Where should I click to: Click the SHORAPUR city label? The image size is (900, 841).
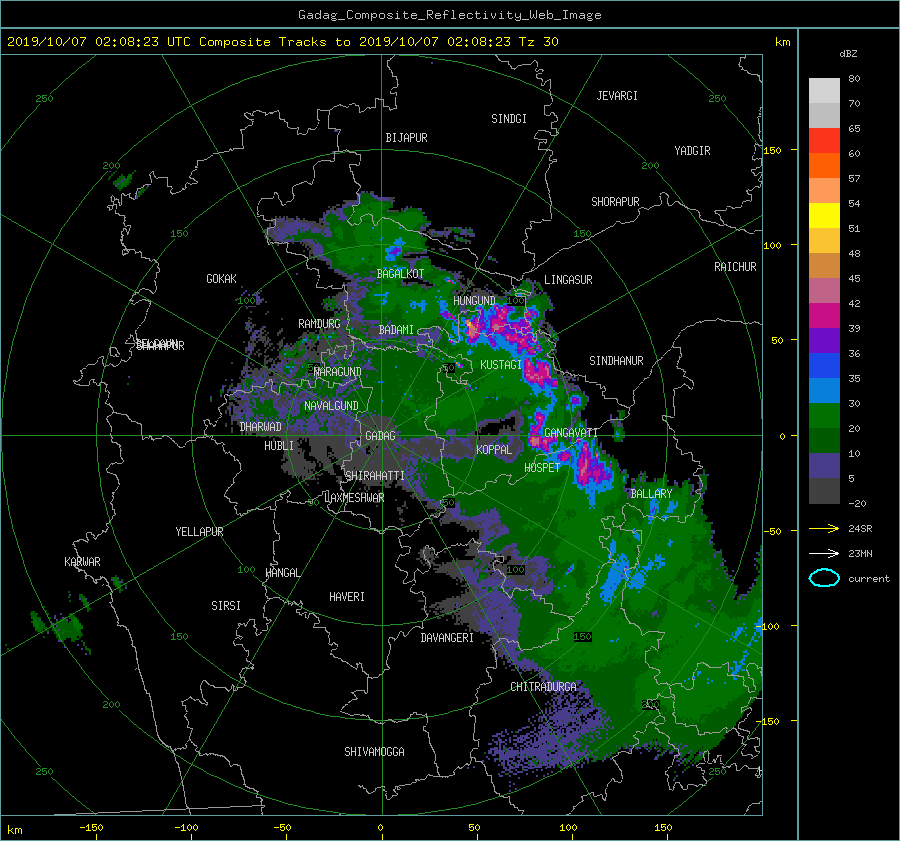[615, 202]
